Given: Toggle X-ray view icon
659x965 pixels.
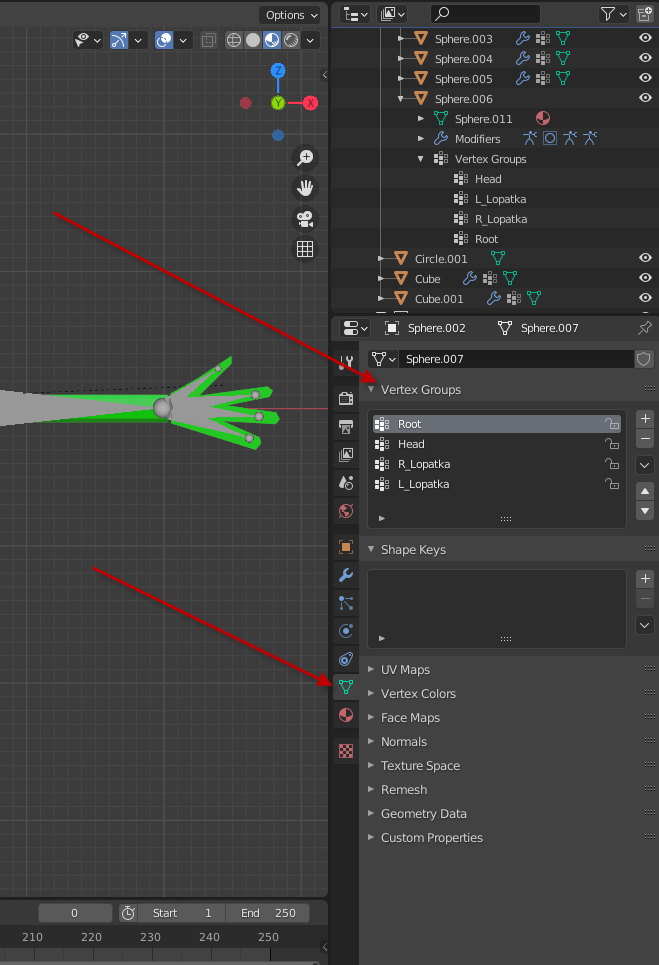Looking at the screenshot, I should click(209, 41).
